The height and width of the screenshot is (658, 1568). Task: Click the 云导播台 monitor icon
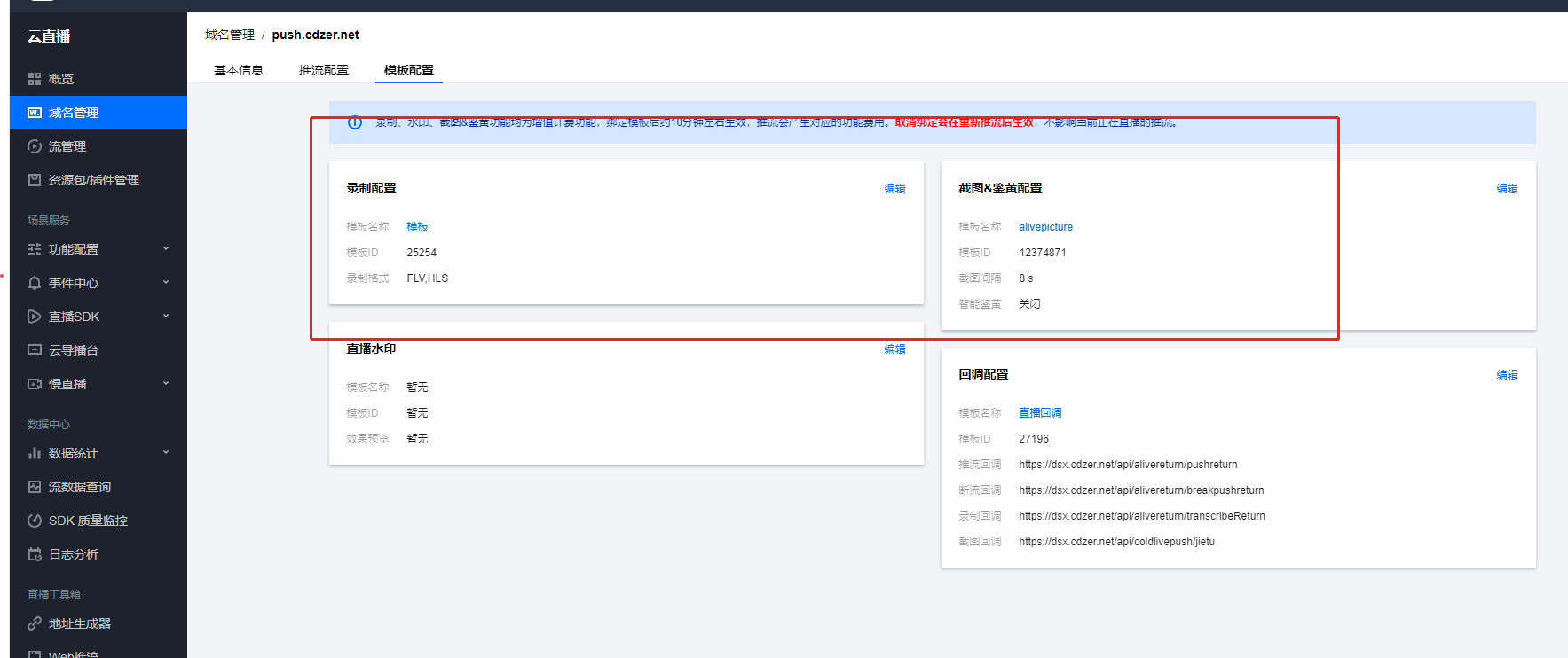point(35,350)
